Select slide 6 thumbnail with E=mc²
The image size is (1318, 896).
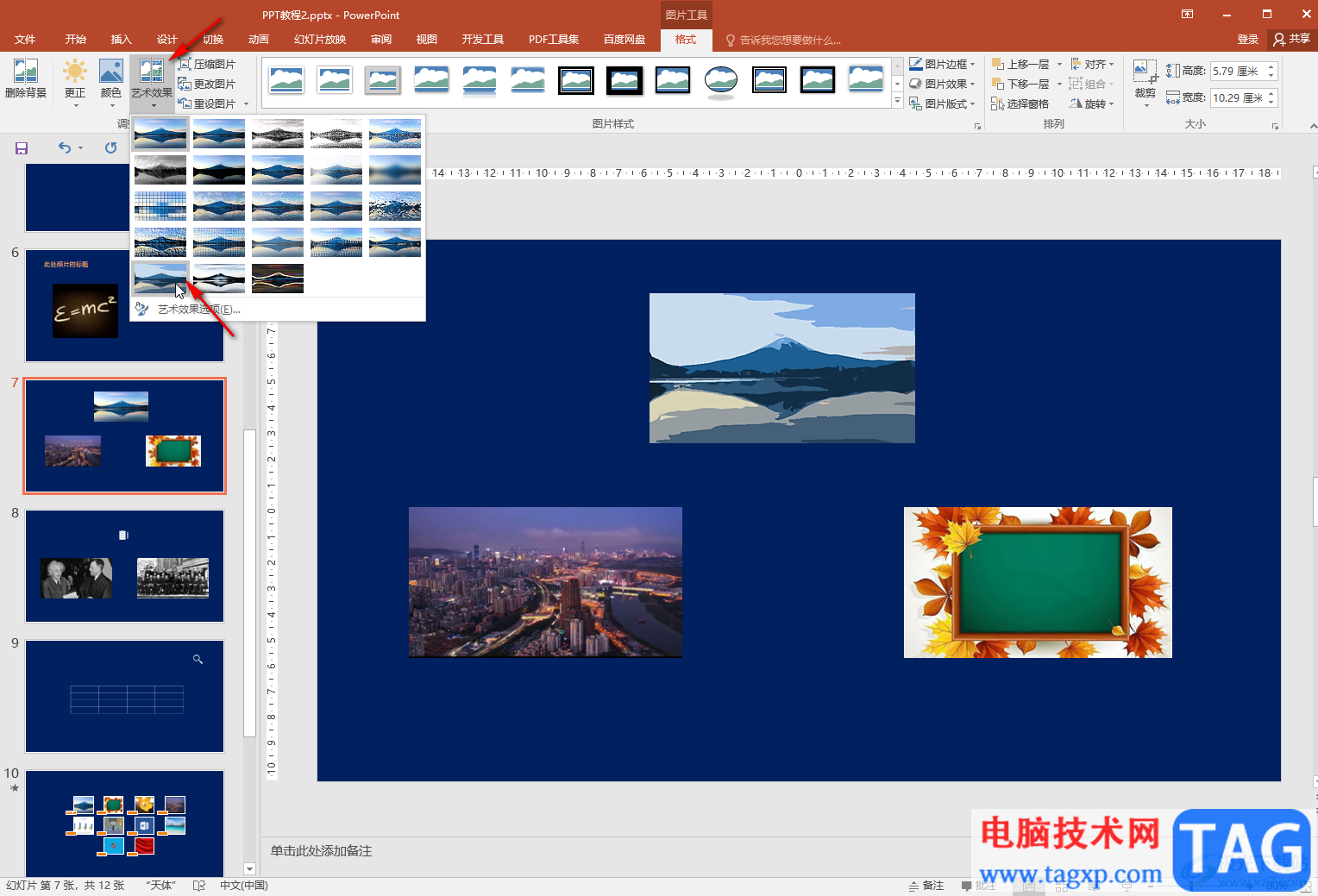125,305
